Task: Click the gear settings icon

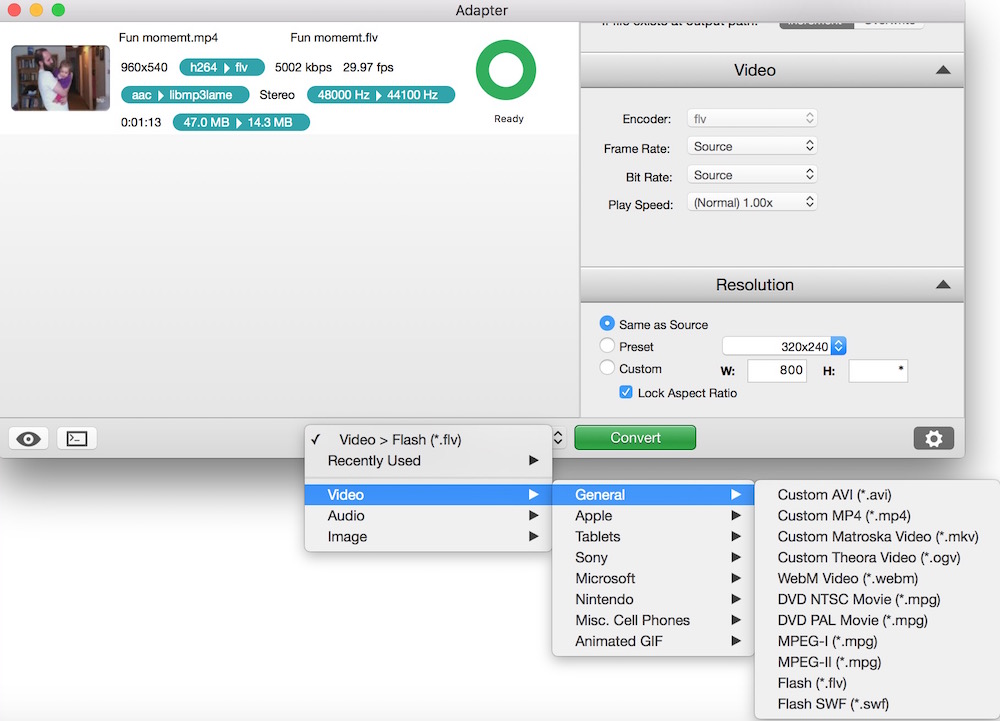Action: click(x=933, y=438)
